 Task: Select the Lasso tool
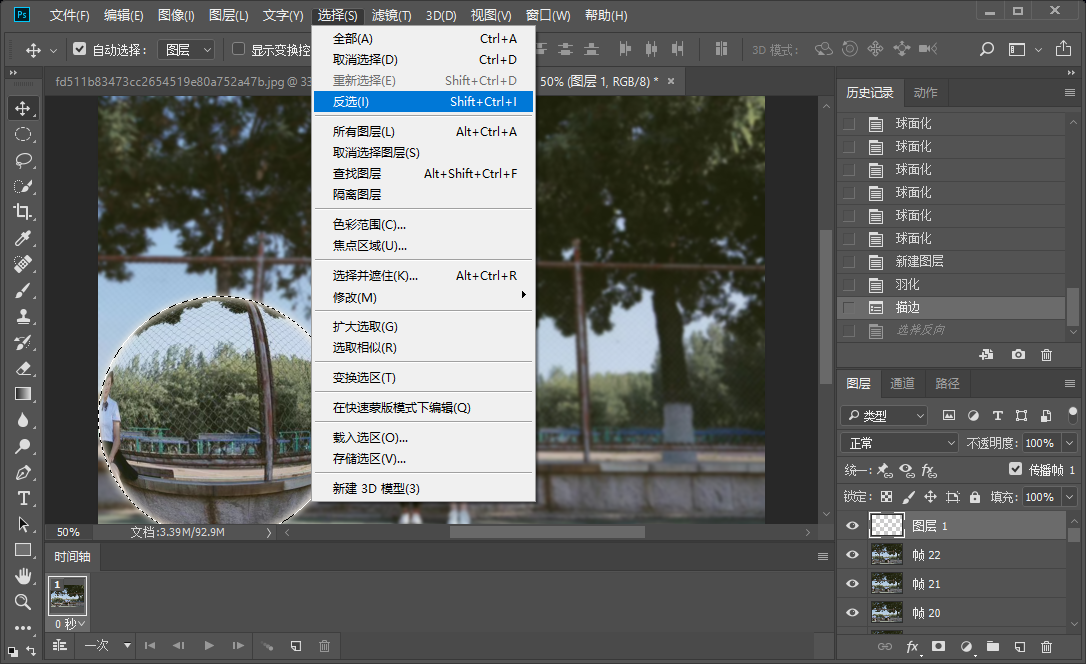coord(23,161)
